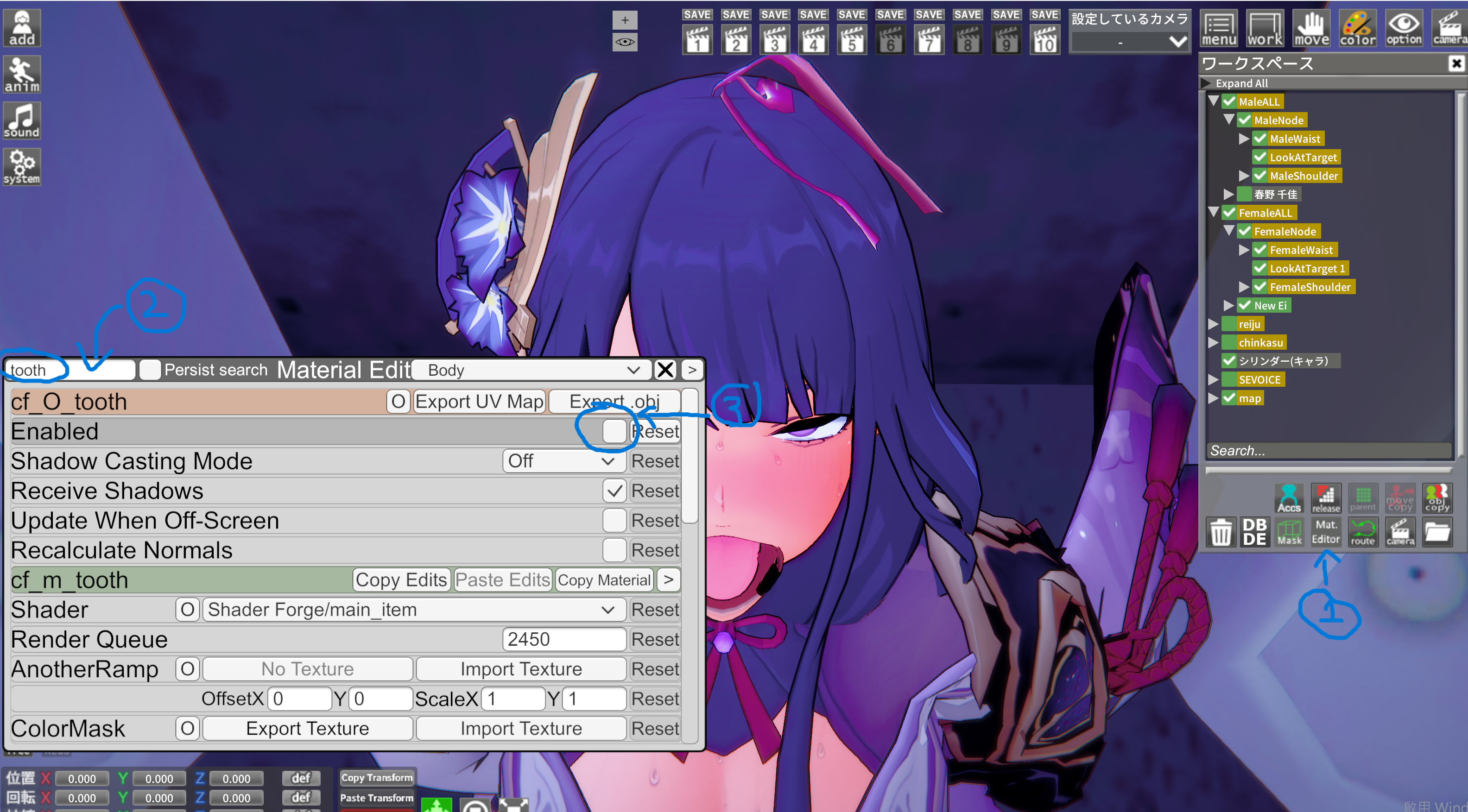
Task: Open the system settings icon
Action: click(22, 167)
